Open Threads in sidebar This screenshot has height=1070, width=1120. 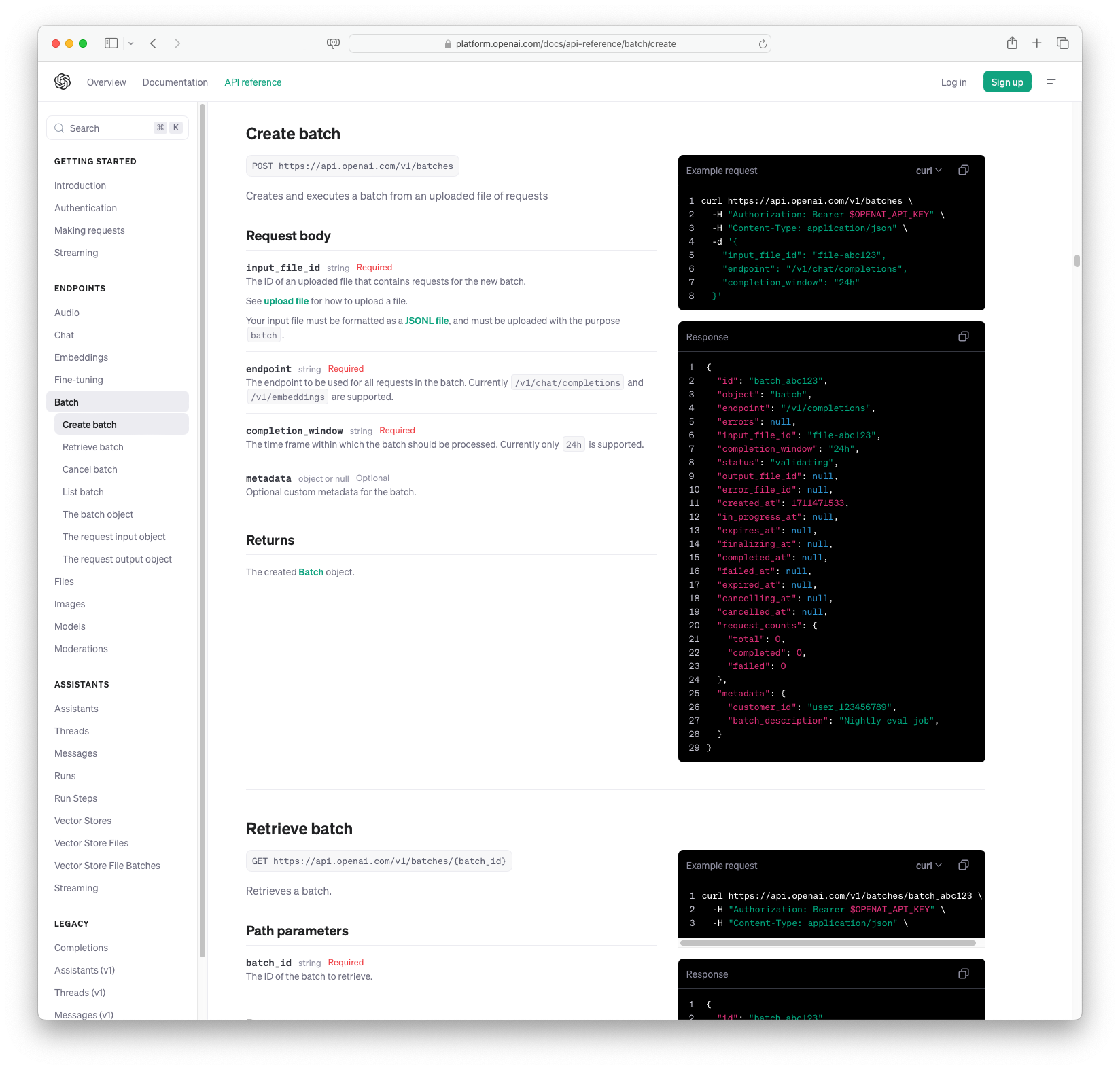71,731
